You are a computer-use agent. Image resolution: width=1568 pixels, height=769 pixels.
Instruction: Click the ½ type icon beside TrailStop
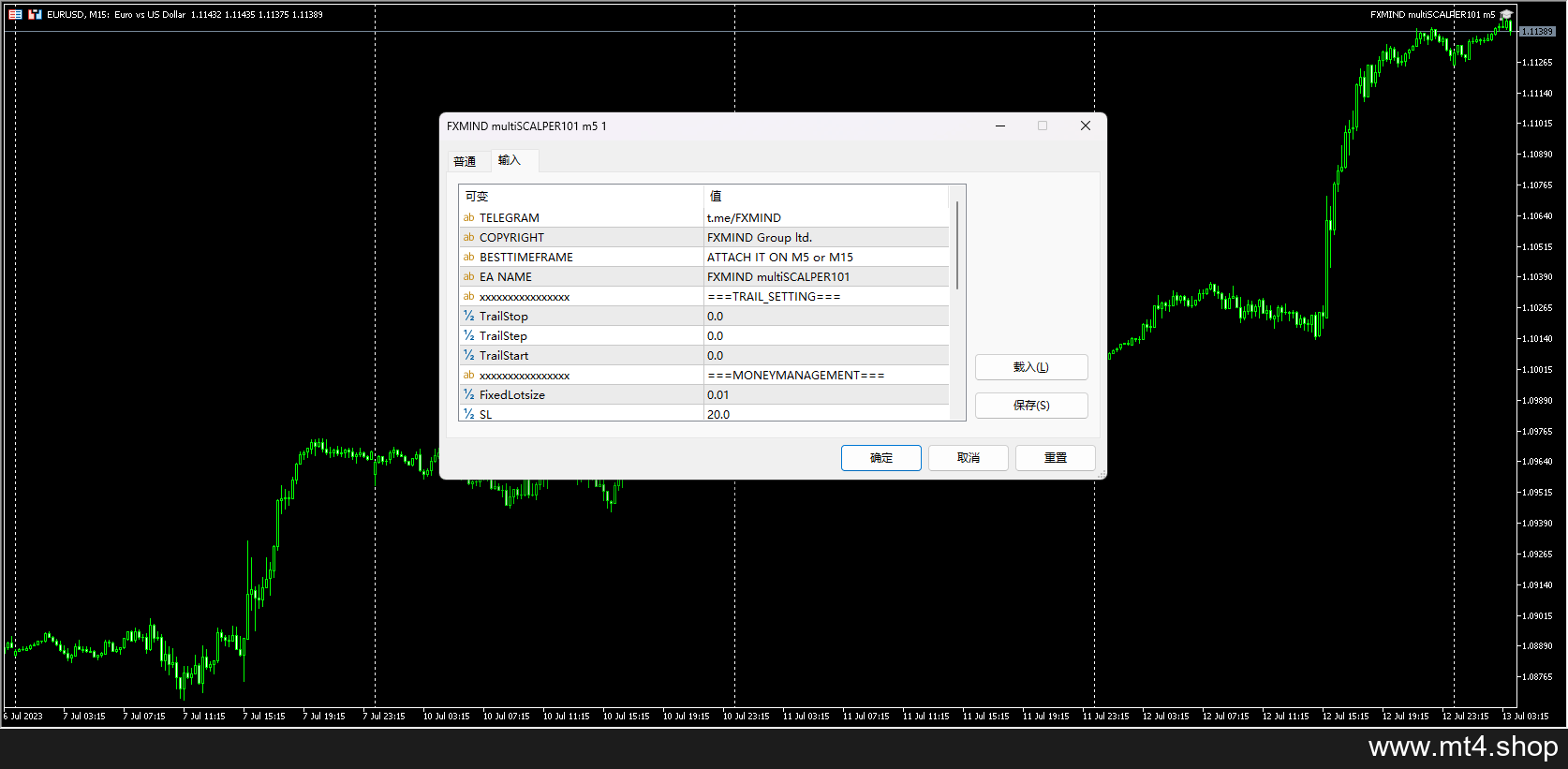point(468,316)
